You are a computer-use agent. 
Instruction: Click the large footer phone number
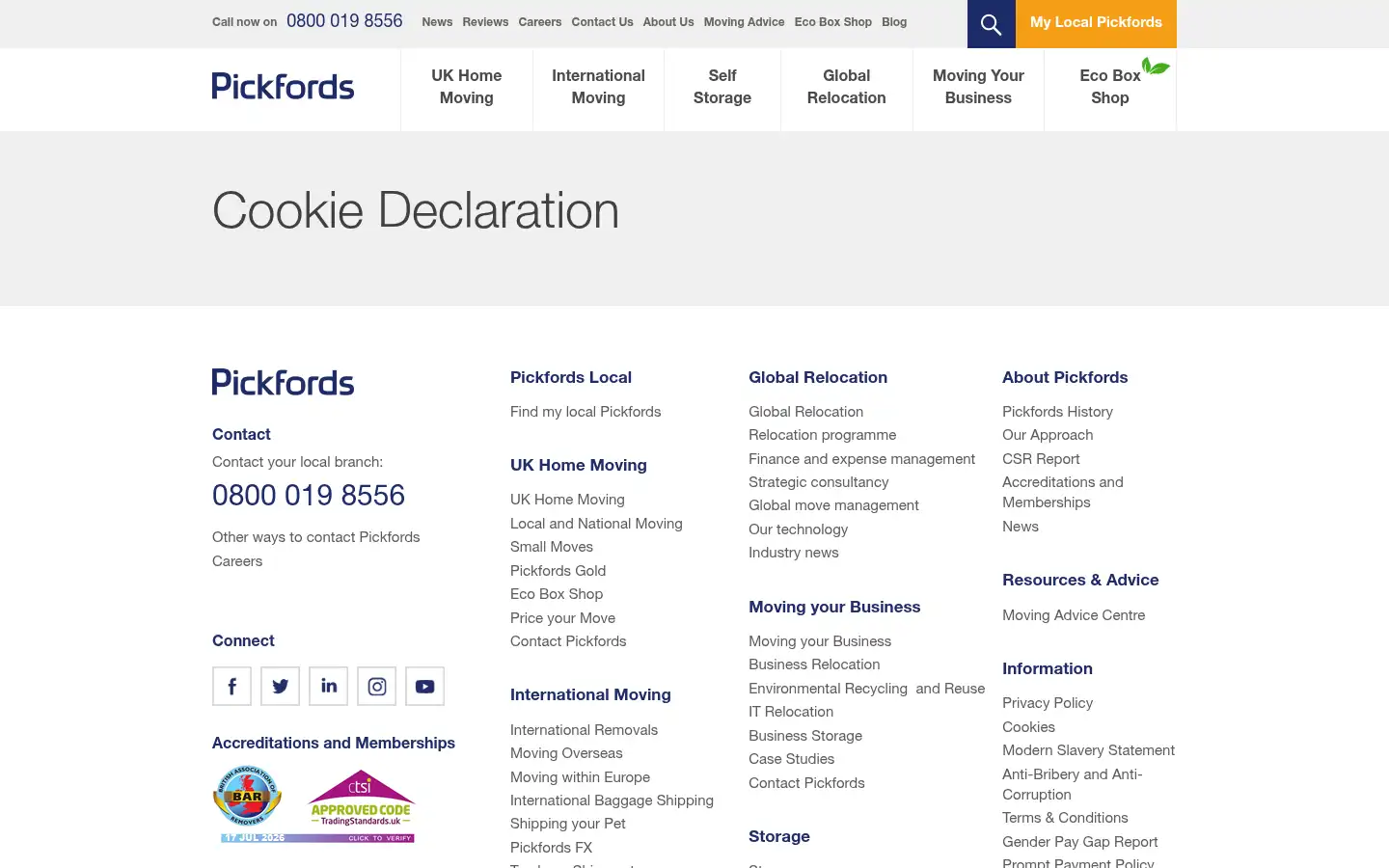click(309, 496)
